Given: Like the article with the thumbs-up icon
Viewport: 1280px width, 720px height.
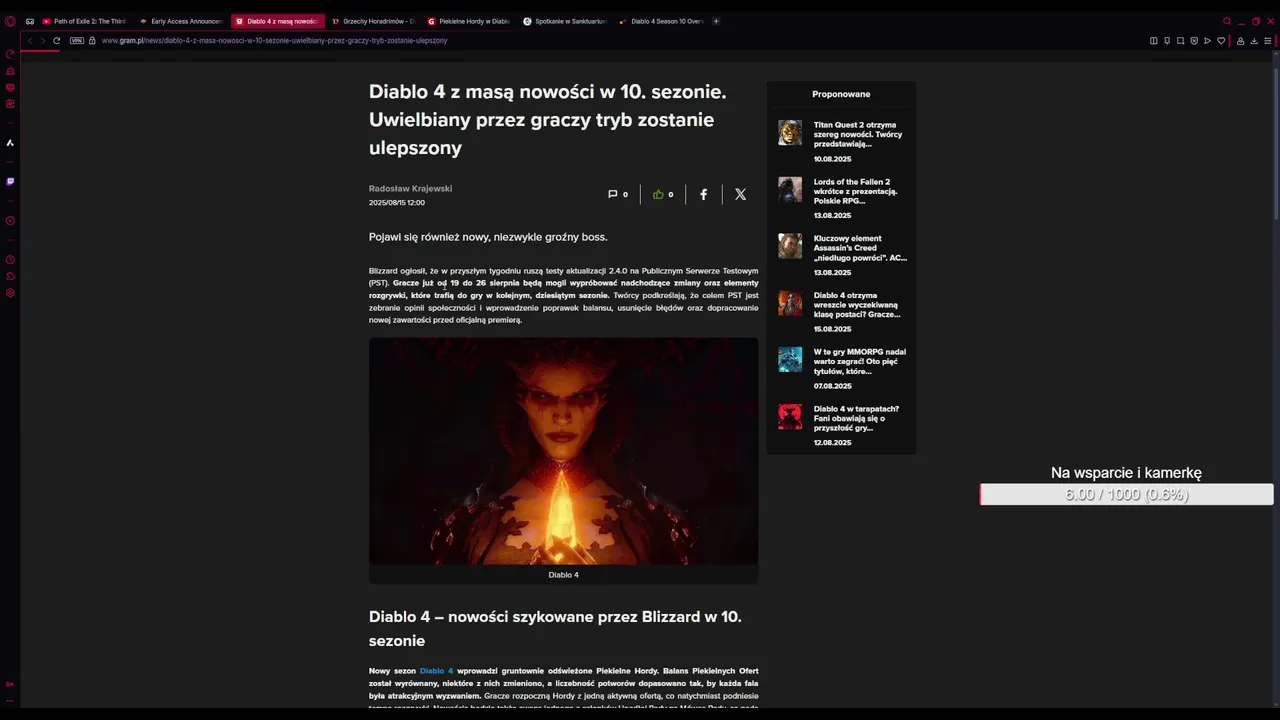Looking at the screenshot, I should click(x=658, y=194).
